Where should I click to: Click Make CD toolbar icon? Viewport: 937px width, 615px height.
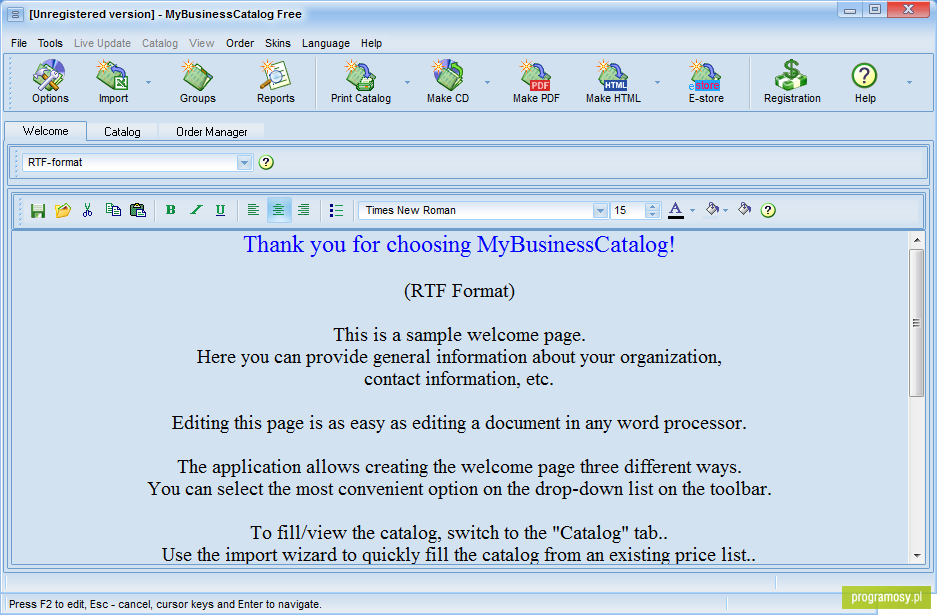[448, 82]
